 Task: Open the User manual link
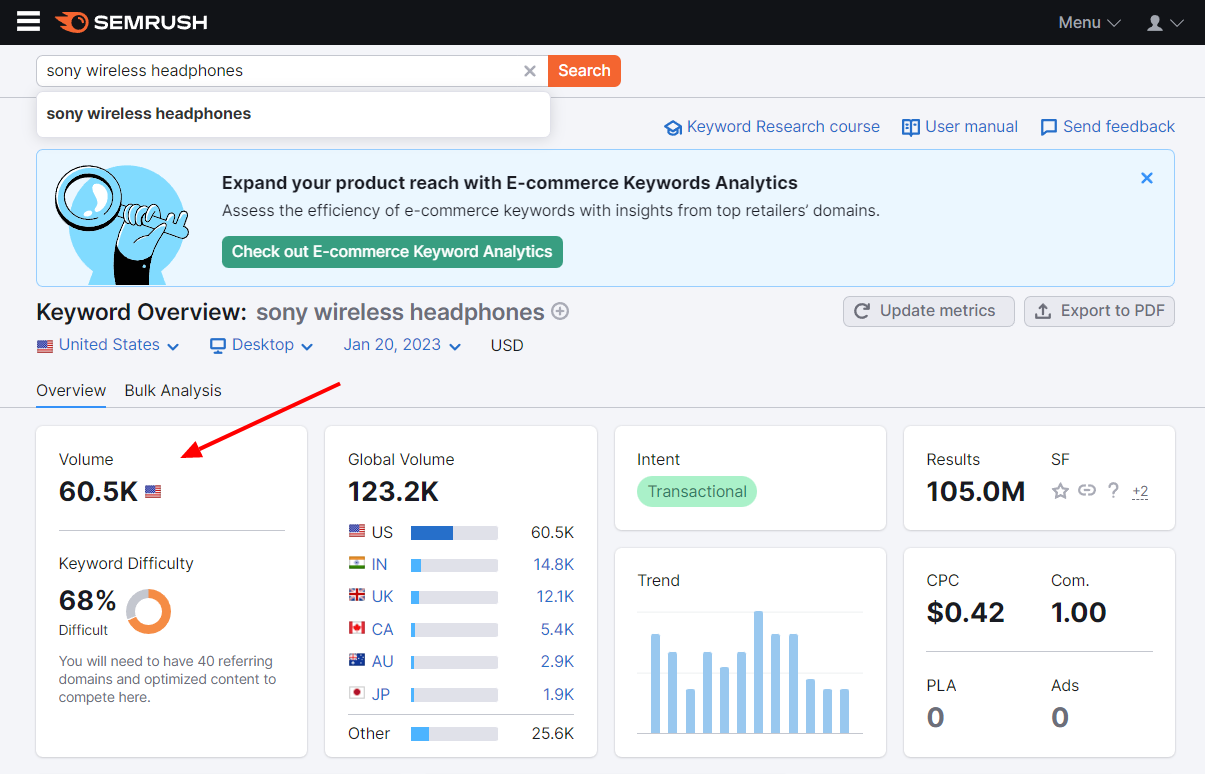(960, 127)
